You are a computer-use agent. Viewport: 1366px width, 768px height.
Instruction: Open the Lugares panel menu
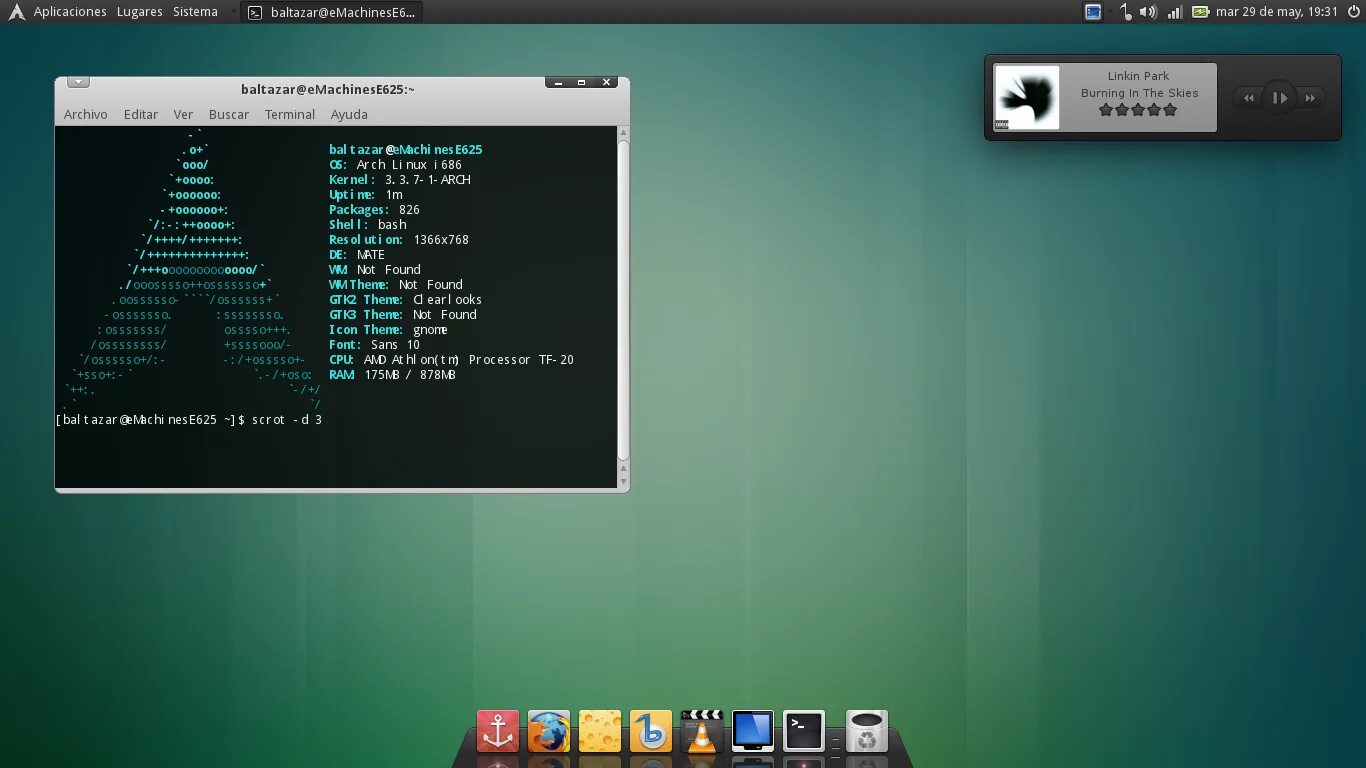tap(139, 12)
